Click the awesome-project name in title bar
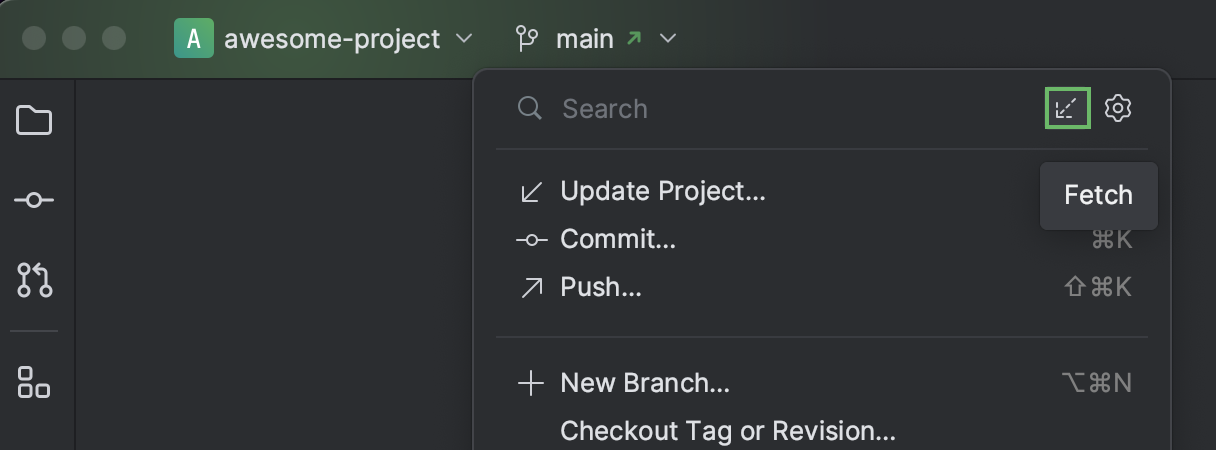1216x450 pixels. (332, 39)
